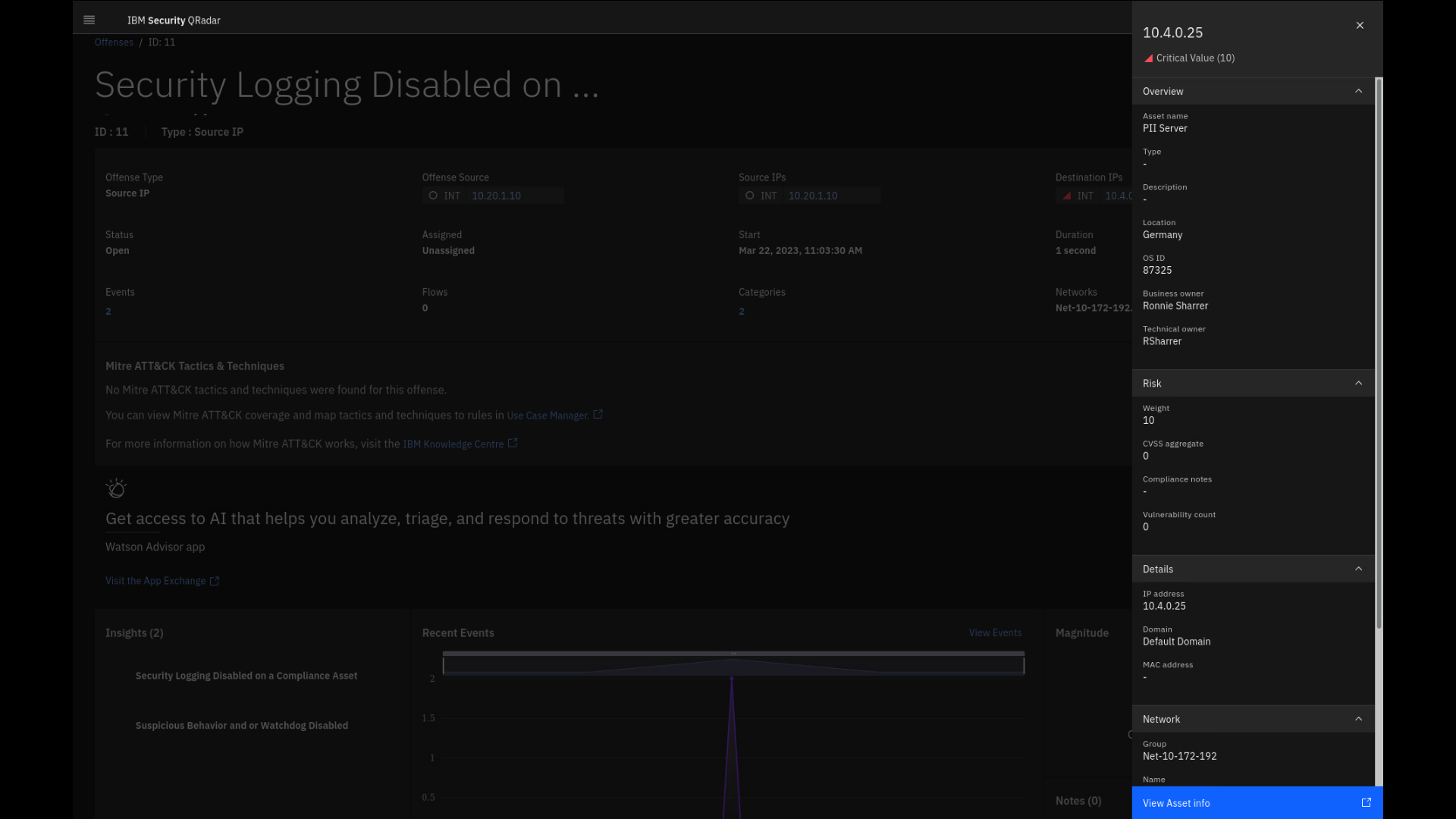Click the Watson Advisor logo icon
Viewport: 1456px width, 819px height.
(116, 488)
